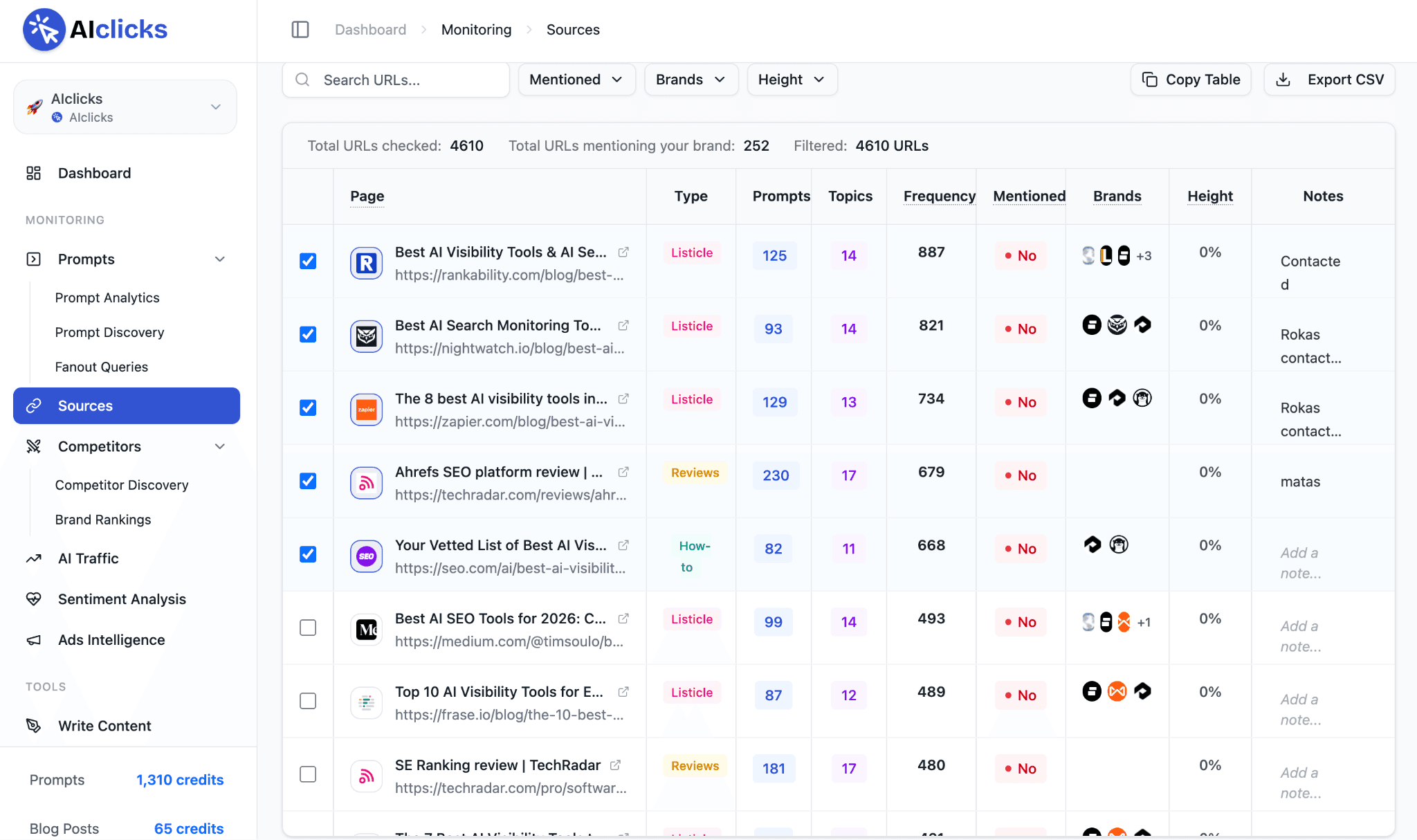This screenshot has height=840, width=1417.
Task: Uncheck the nightwatch.io row checkbox
Action: click(308, 334)
